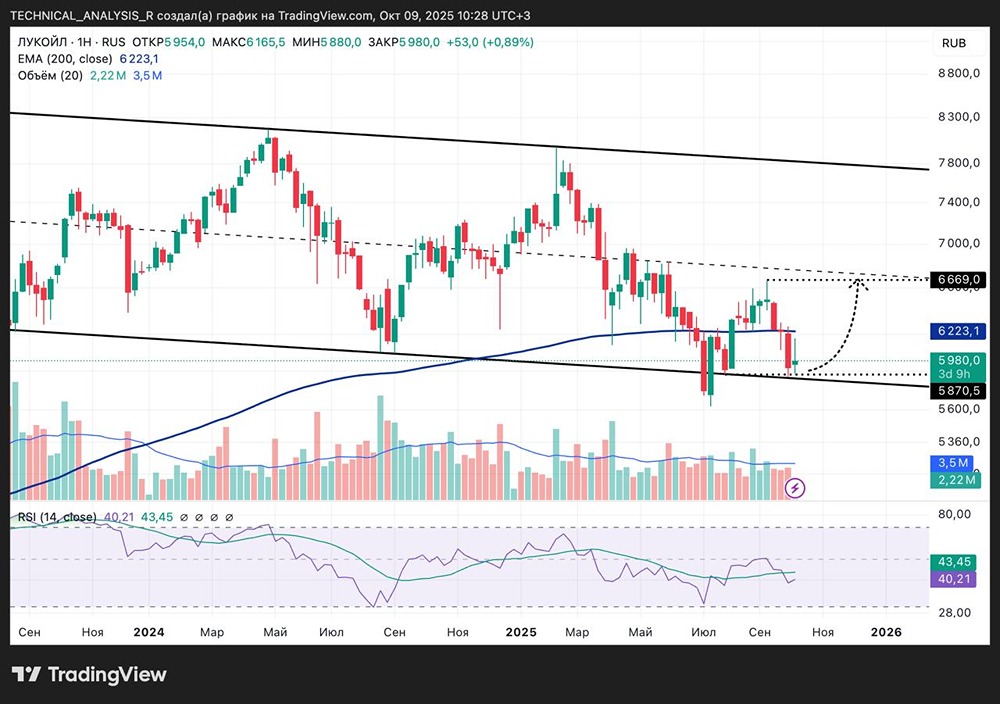Select the EMA (200, close) indicator legend
This screenshot has height=704, width=1000.
point(64,59)
